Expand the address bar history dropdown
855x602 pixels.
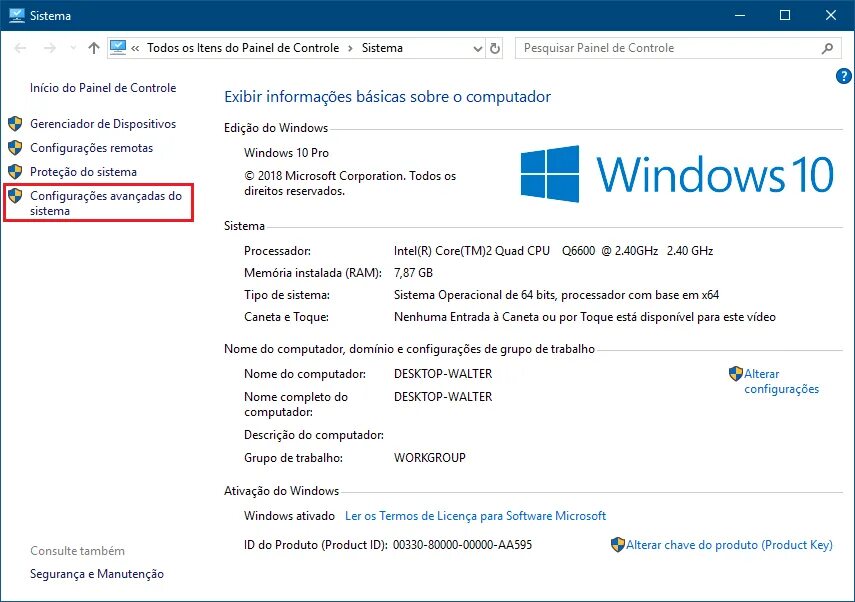(x=478, y=49)
